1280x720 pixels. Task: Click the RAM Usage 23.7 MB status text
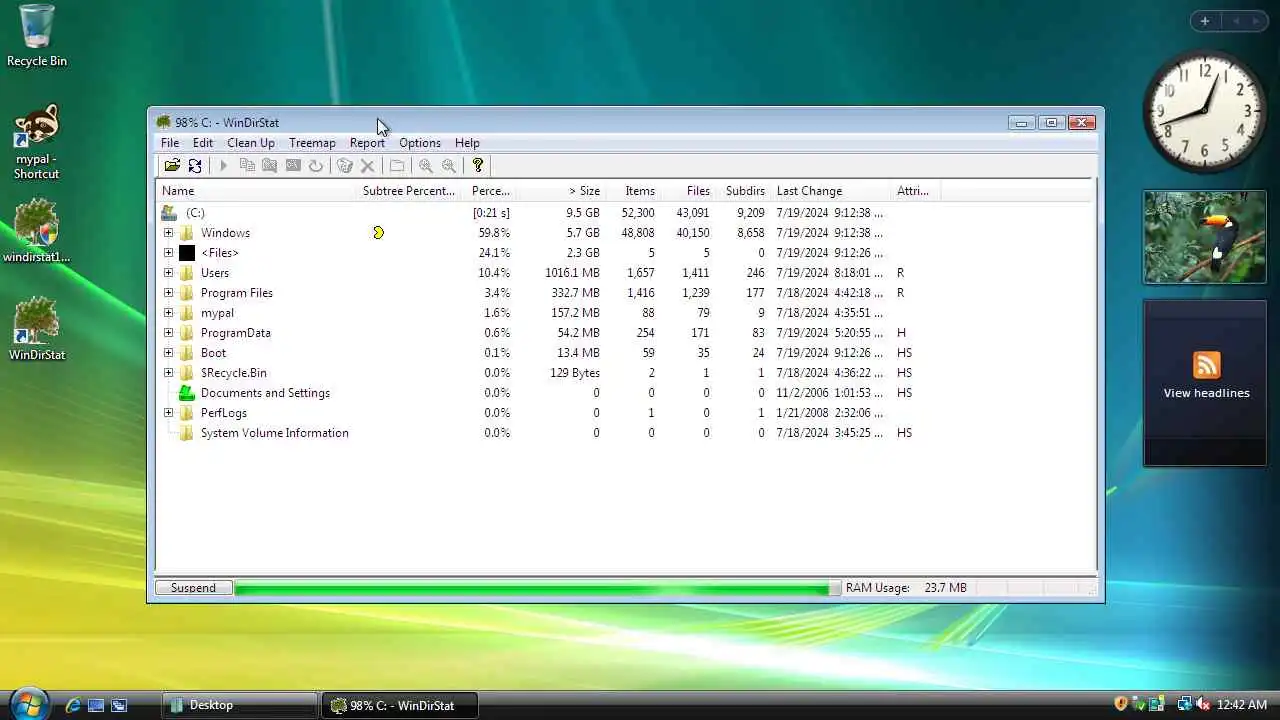point(906,588)
